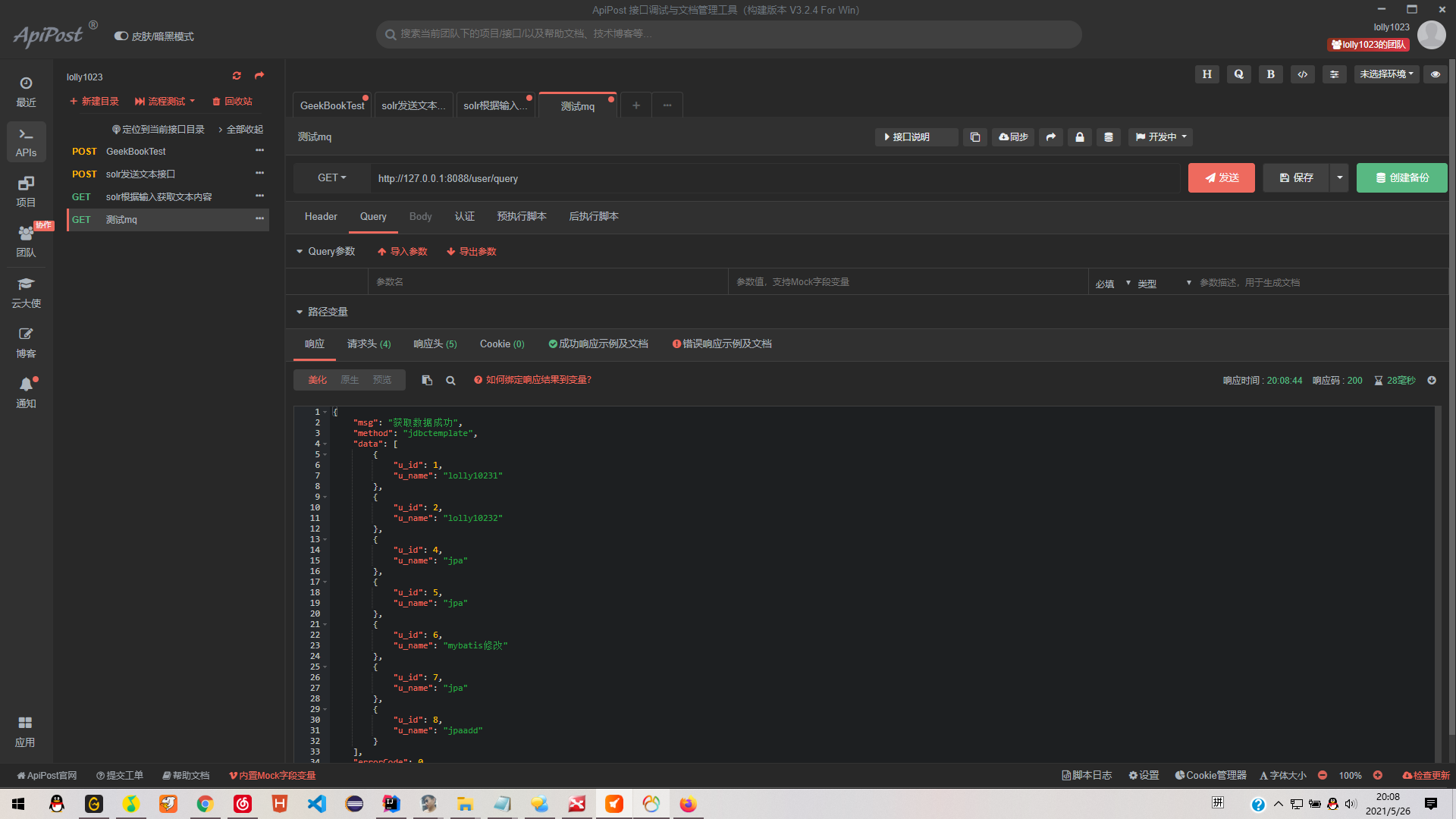The image size is (1456, 819).
Task: Switch to the solr发送文本 tab
Action: 413,105
